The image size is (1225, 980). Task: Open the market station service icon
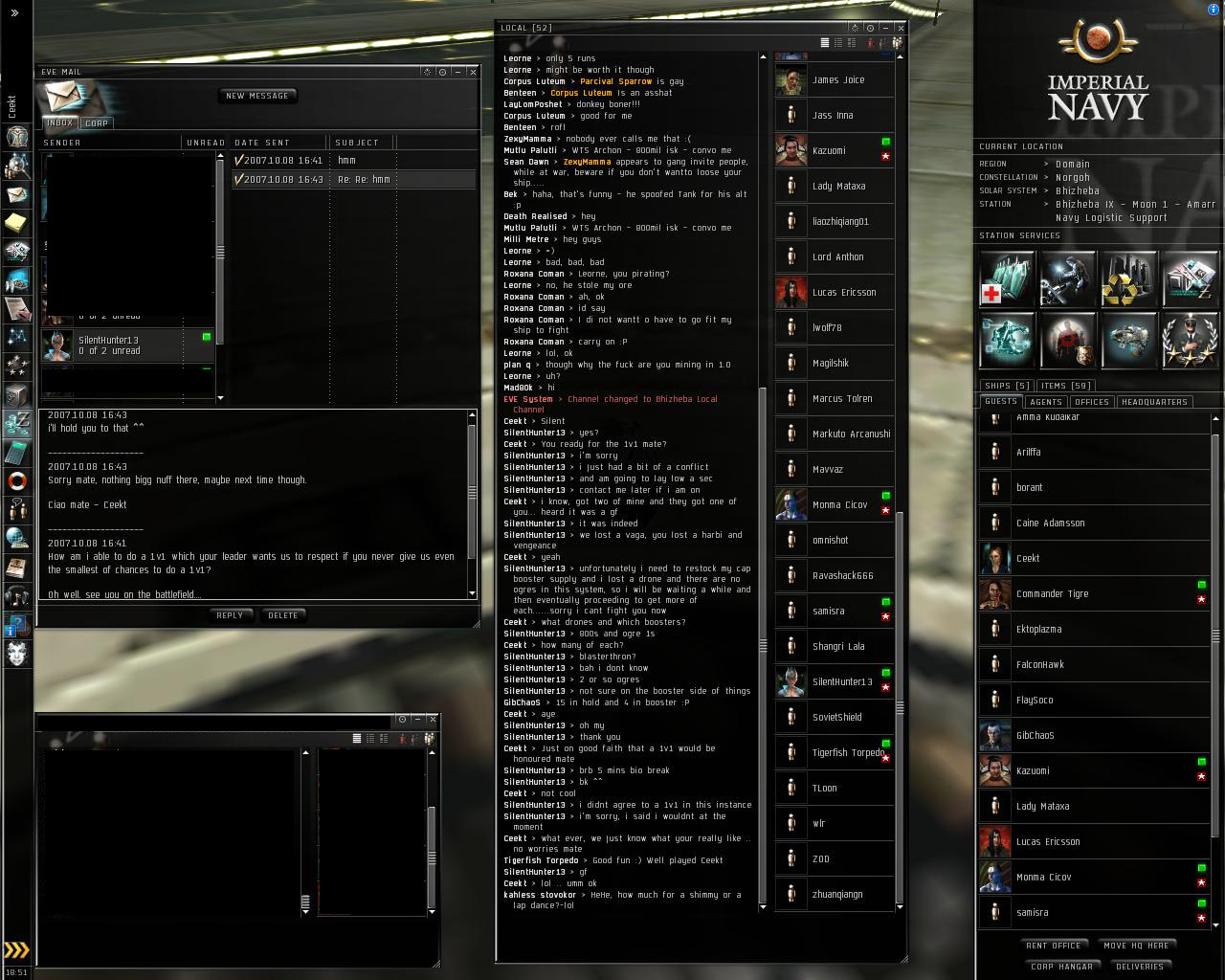1191,278
